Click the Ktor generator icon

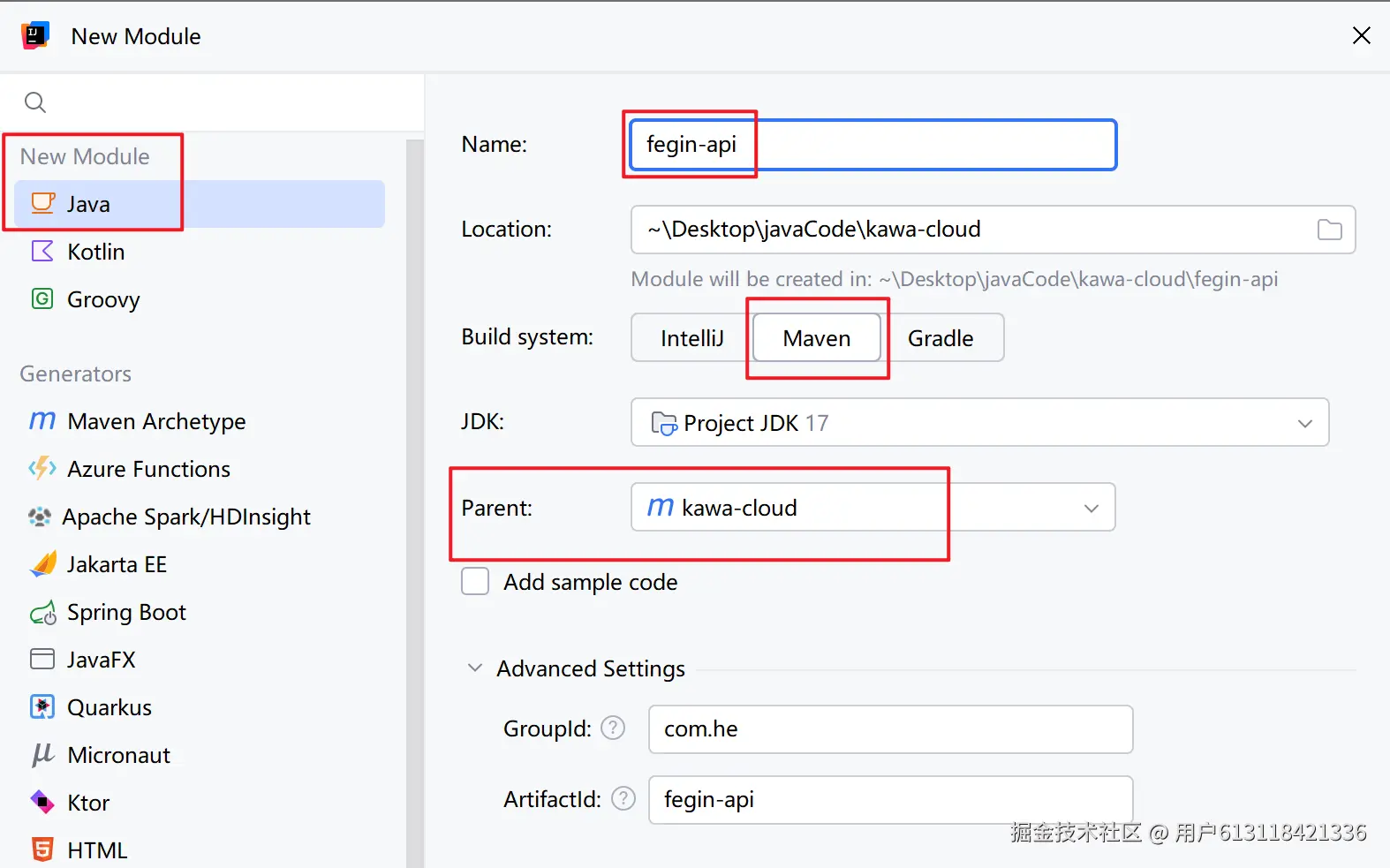[42, 803]
